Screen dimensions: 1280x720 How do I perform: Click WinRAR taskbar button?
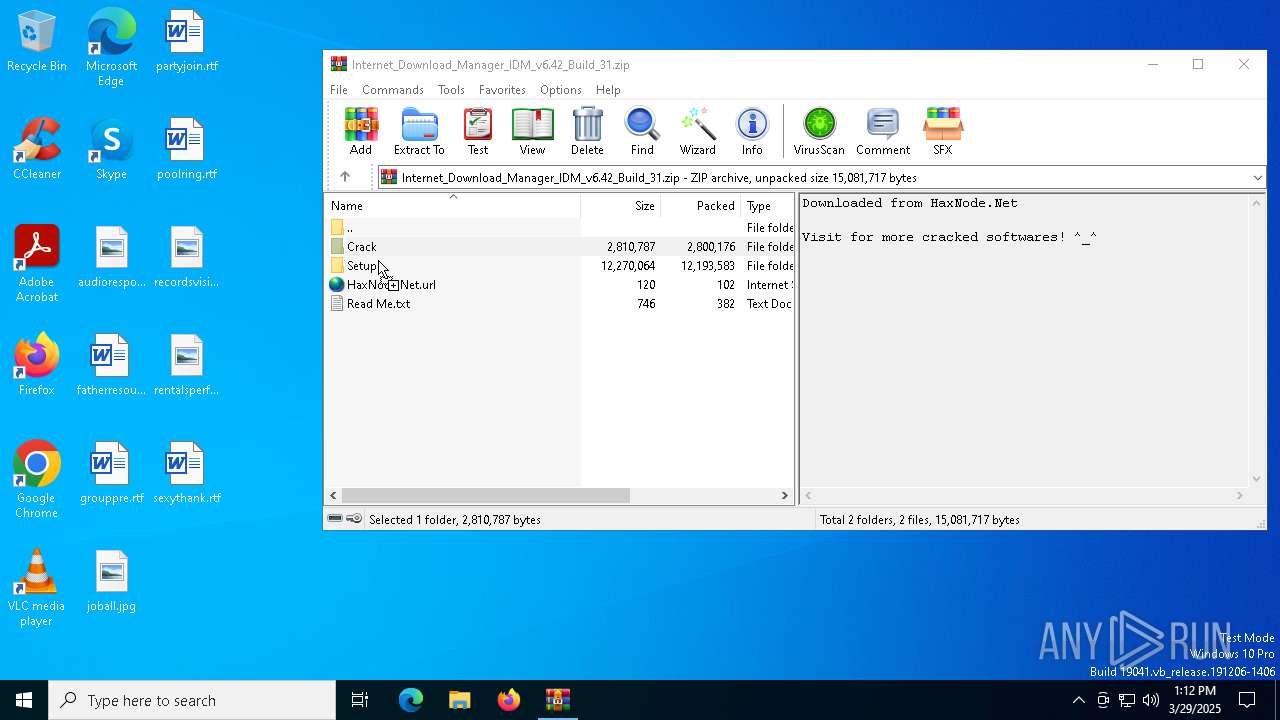557,700
